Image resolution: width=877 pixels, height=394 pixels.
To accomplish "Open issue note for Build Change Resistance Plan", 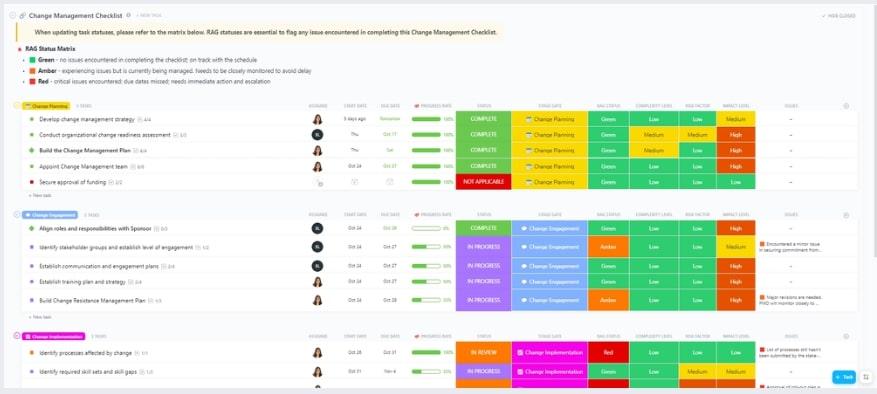I will [791, 300].
